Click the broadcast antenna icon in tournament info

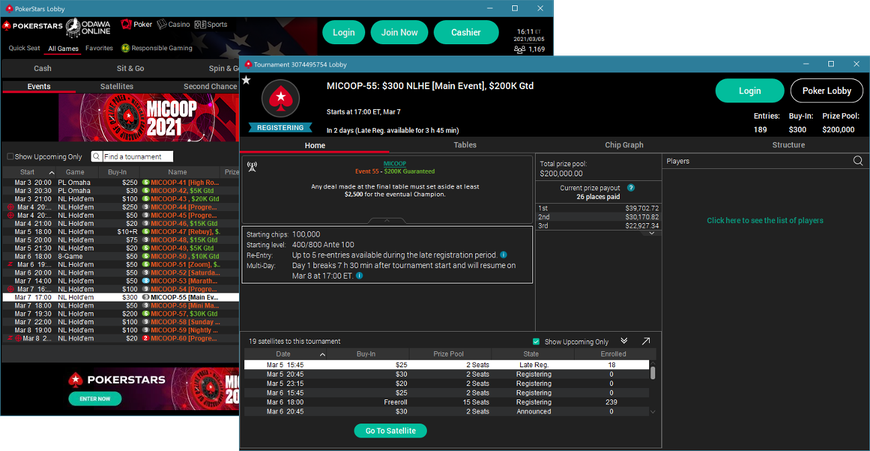252,166
